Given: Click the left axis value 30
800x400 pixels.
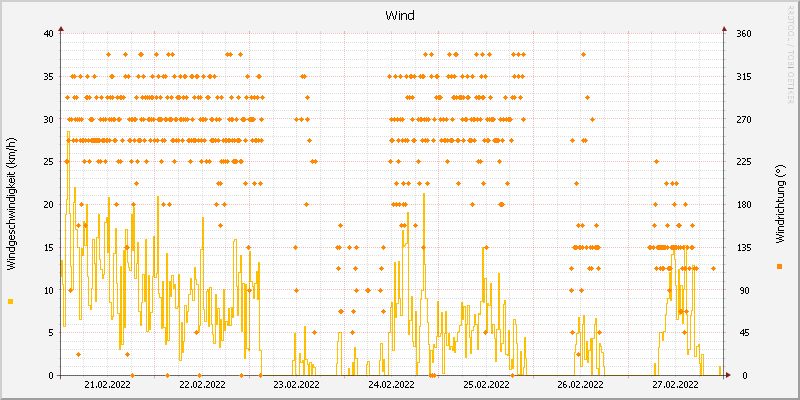Looking at the screenshot, I should (x=48, y=119).
